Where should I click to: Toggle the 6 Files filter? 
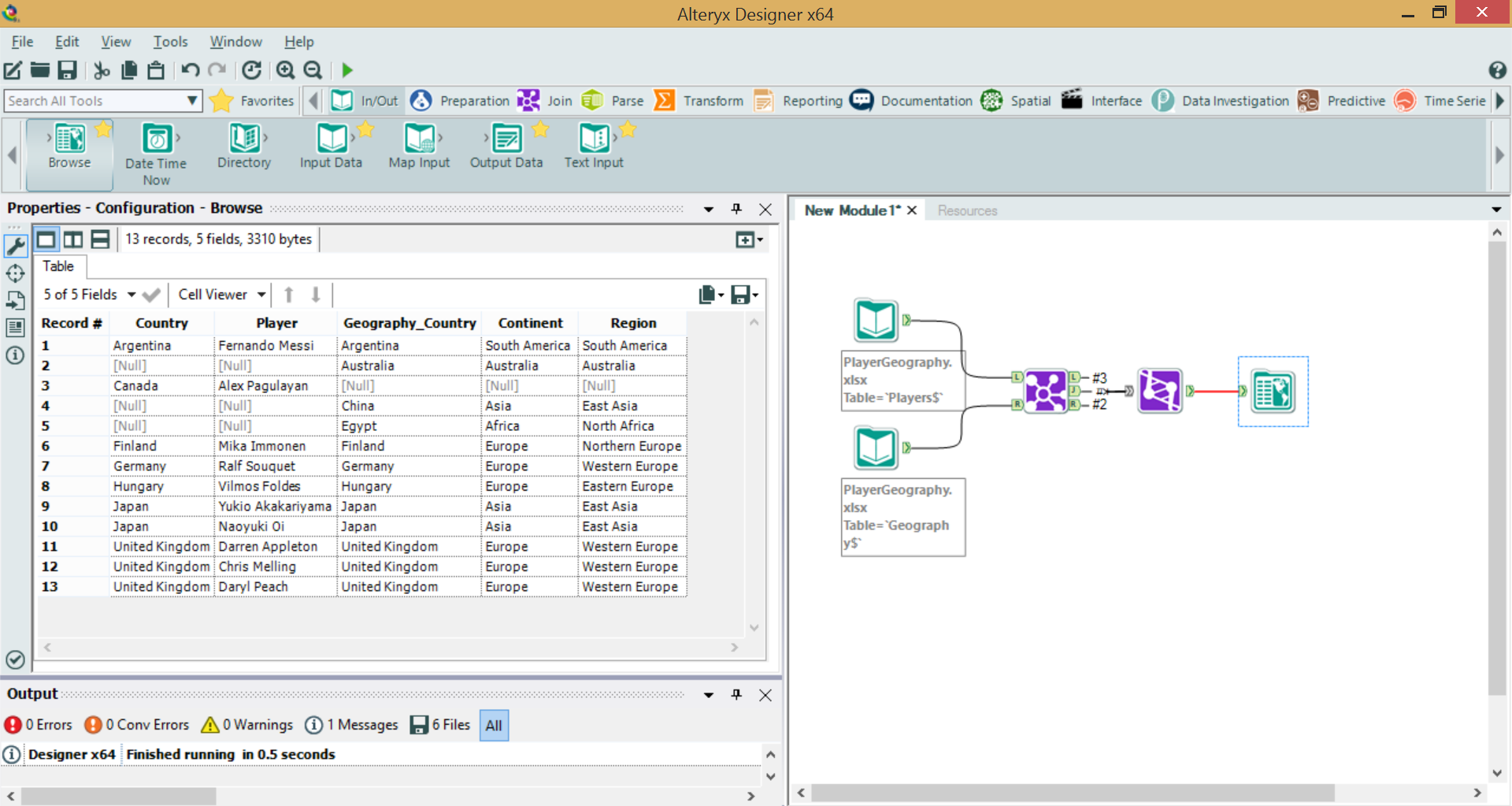(440, 725)
